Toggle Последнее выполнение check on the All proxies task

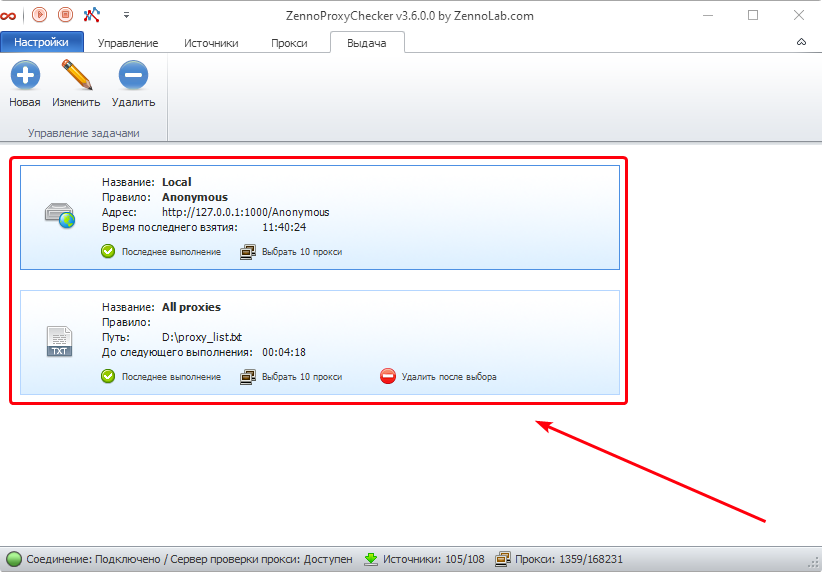(108, 377)
